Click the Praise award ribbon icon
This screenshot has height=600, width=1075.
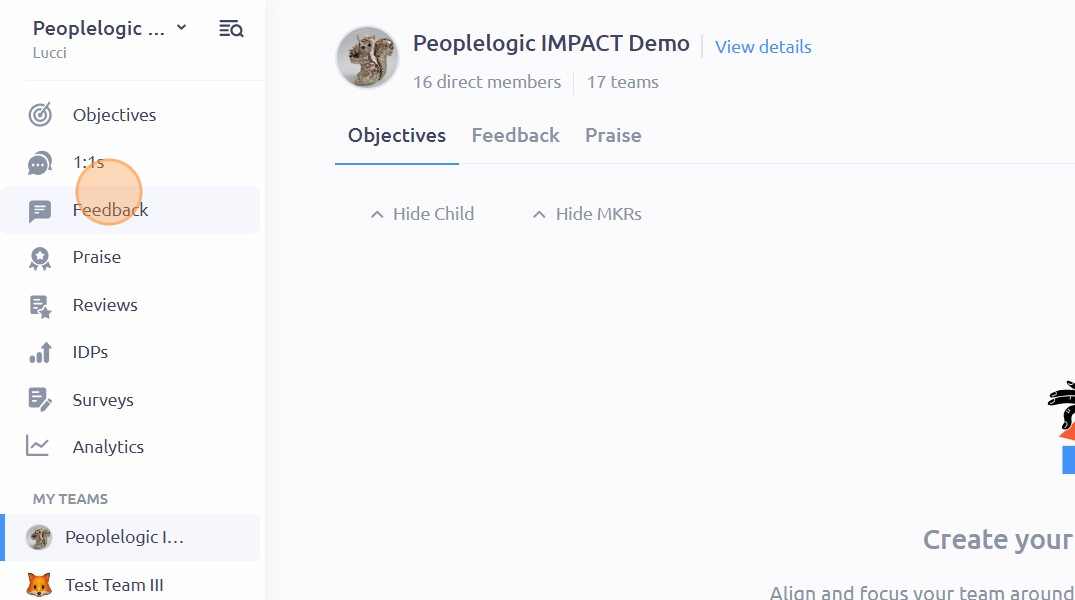(x=40, y=258)
